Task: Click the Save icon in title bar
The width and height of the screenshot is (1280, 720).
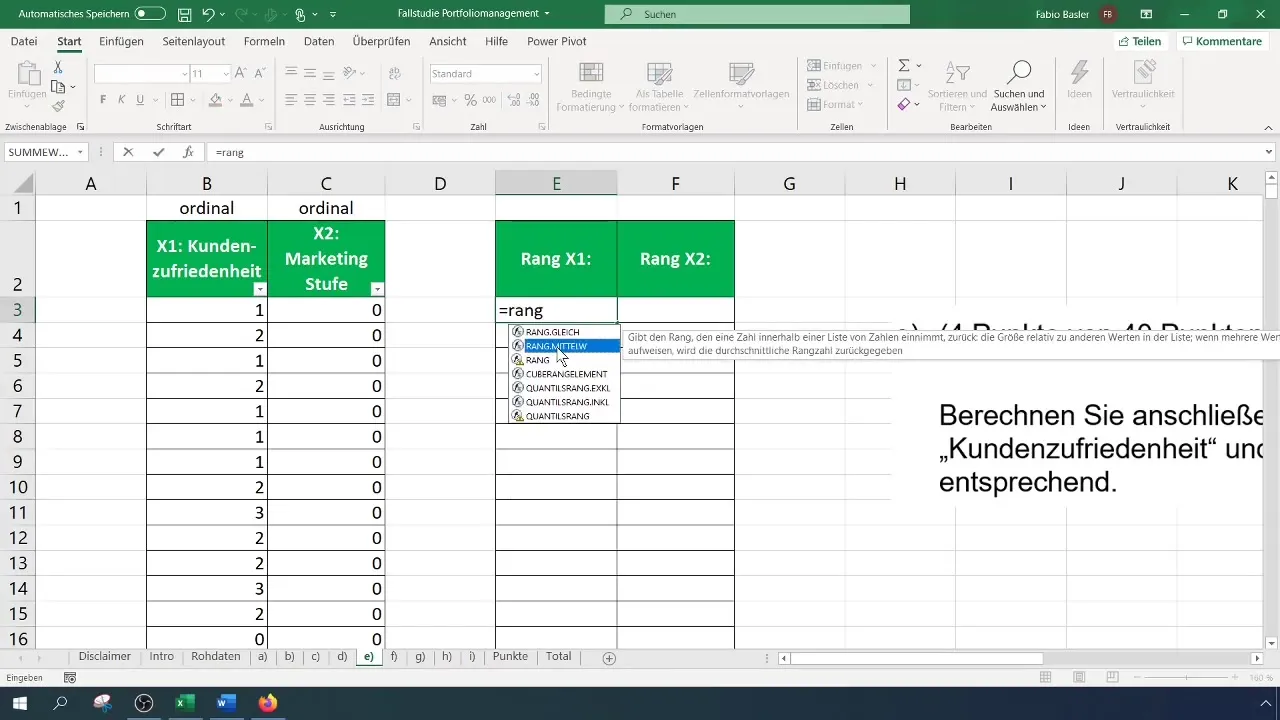Action: (184, 15)
